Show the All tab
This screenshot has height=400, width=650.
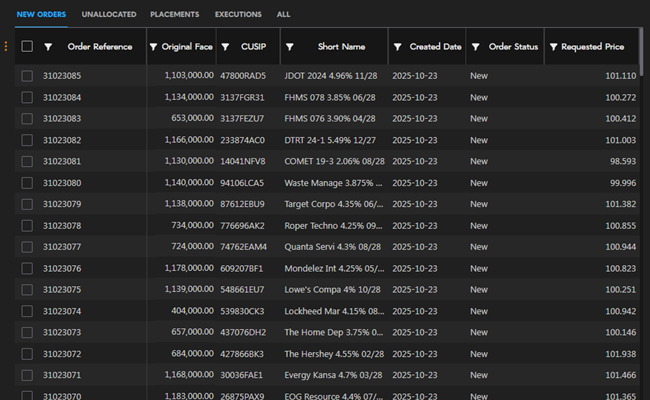click(x=284, y=15)
